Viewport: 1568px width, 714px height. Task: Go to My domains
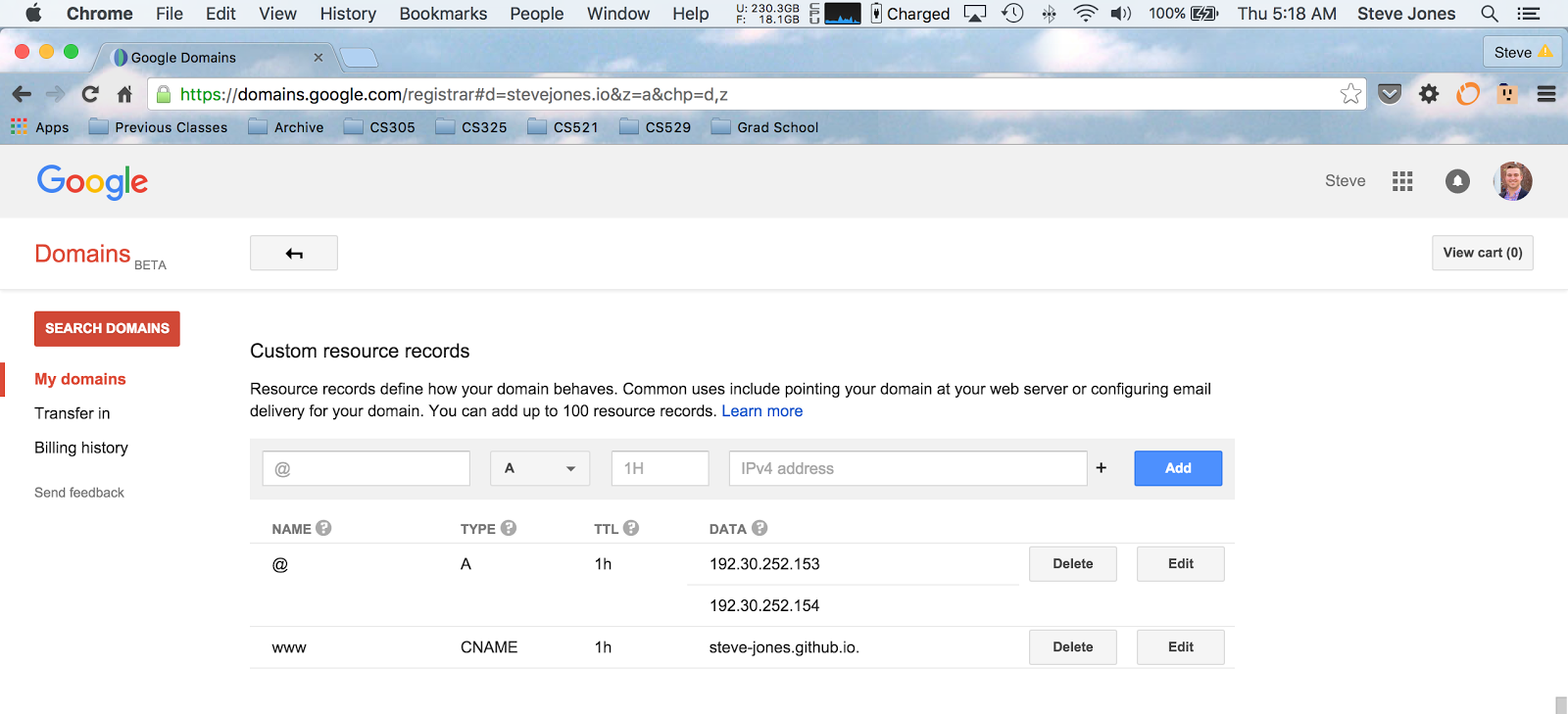point(80,379)
